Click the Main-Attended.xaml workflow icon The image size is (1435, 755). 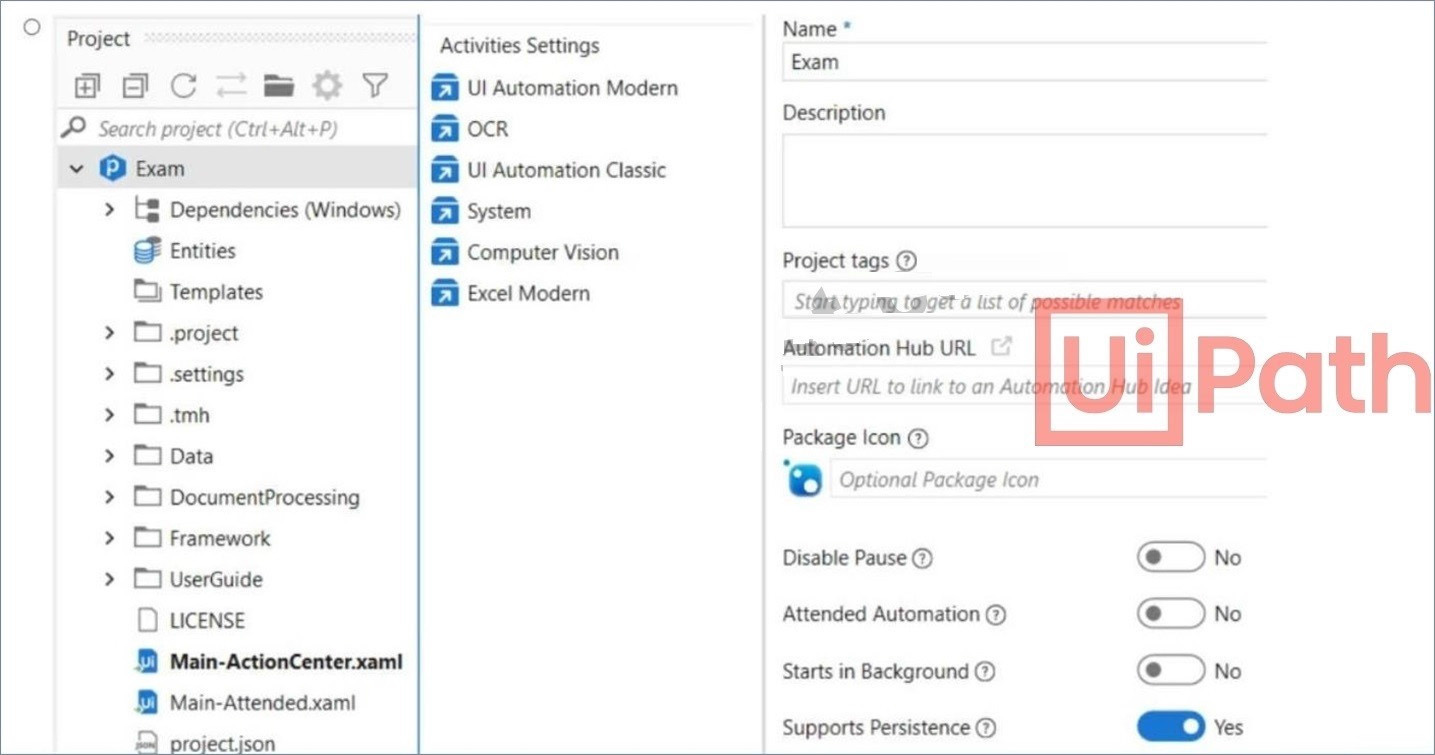coord(147,703)
